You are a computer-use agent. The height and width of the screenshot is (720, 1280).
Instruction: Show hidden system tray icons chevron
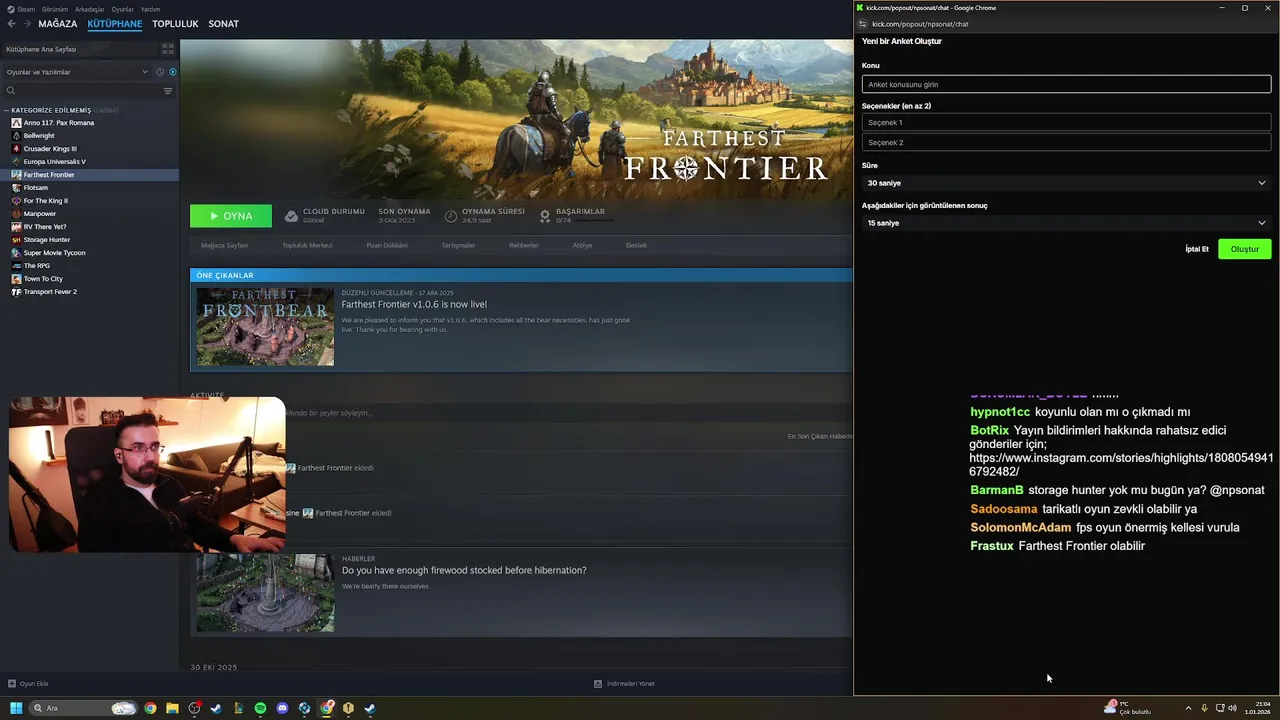coord(1188,708)
